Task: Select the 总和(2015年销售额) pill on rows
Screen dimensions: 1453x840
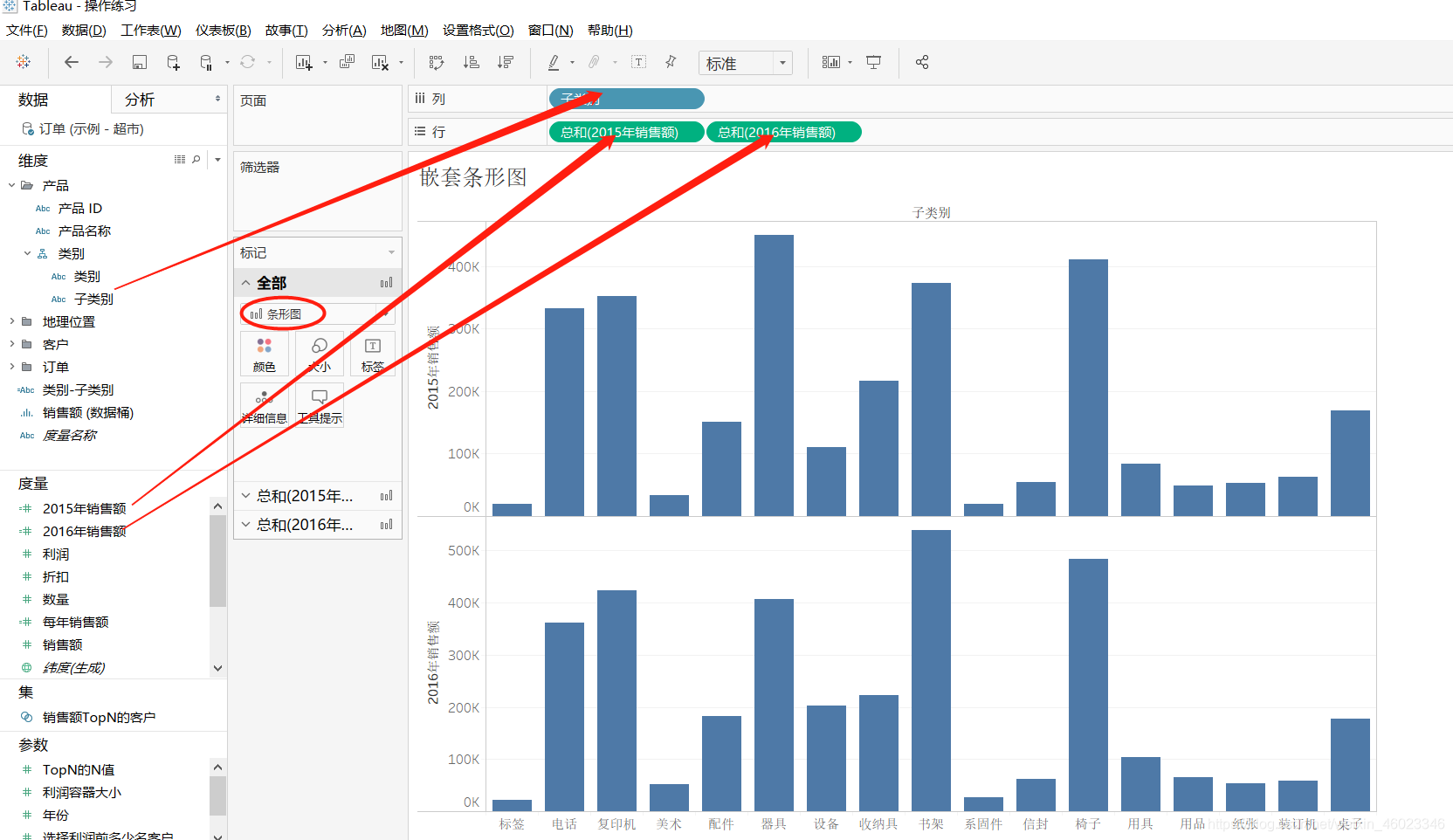Action: pos(626,132)
